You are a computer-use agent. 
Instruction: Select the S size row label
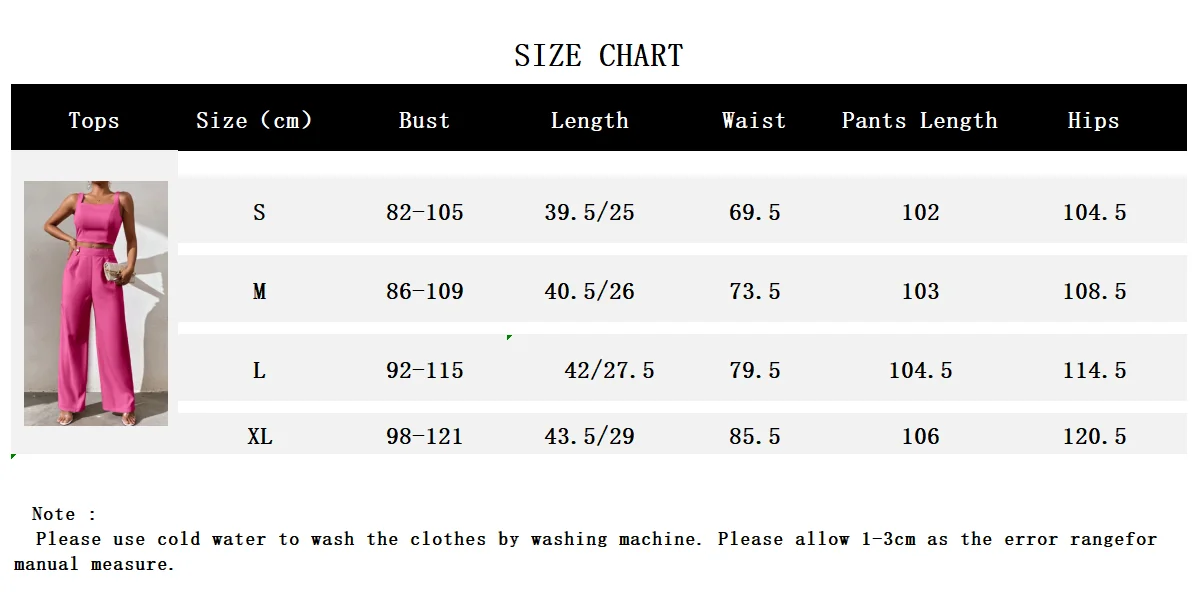point(259,212)
